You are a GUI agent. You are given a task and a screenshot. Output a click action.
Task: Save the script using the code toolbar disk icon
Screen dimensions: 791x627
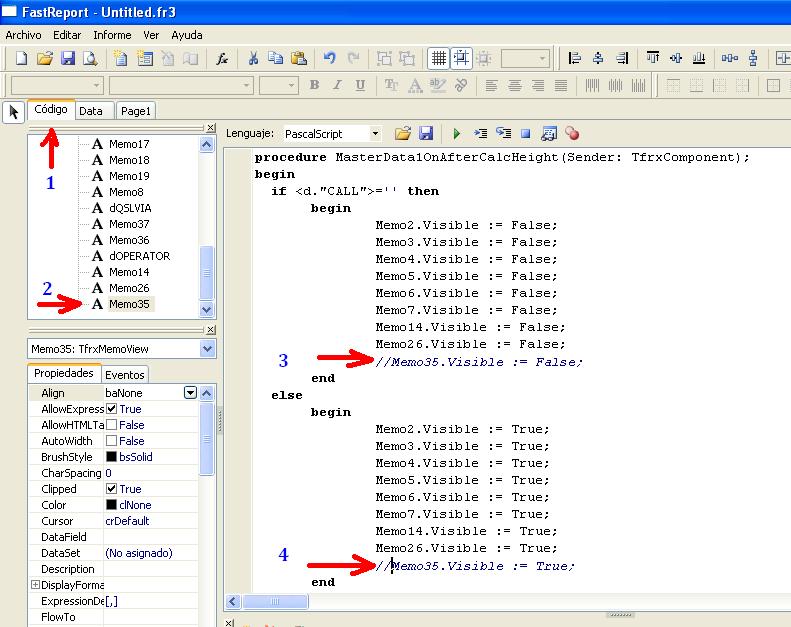[426, 133]
